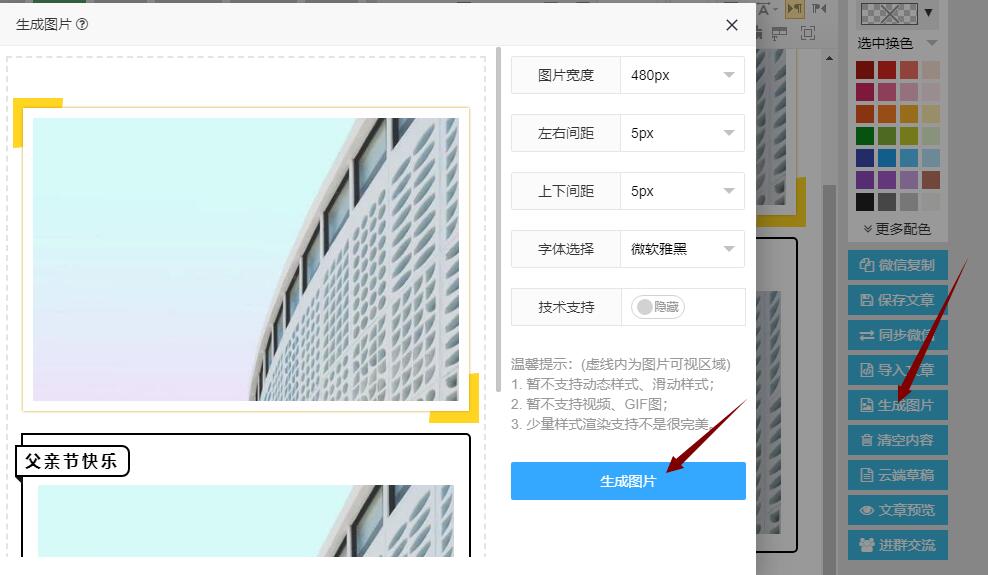
Task: Open the 左右间距 dropdown
Action: click(x=682, y=133)
